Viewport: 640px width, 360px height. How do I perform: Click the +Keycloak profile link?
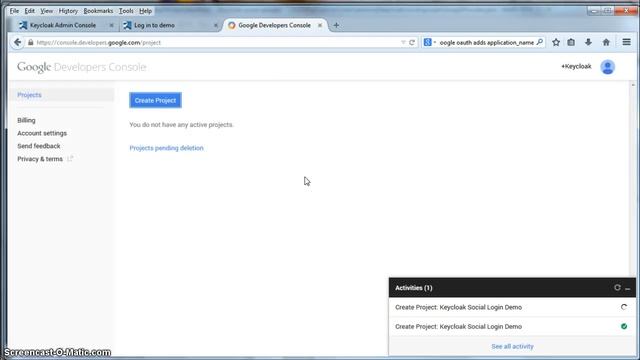click(x=576, y=66)
